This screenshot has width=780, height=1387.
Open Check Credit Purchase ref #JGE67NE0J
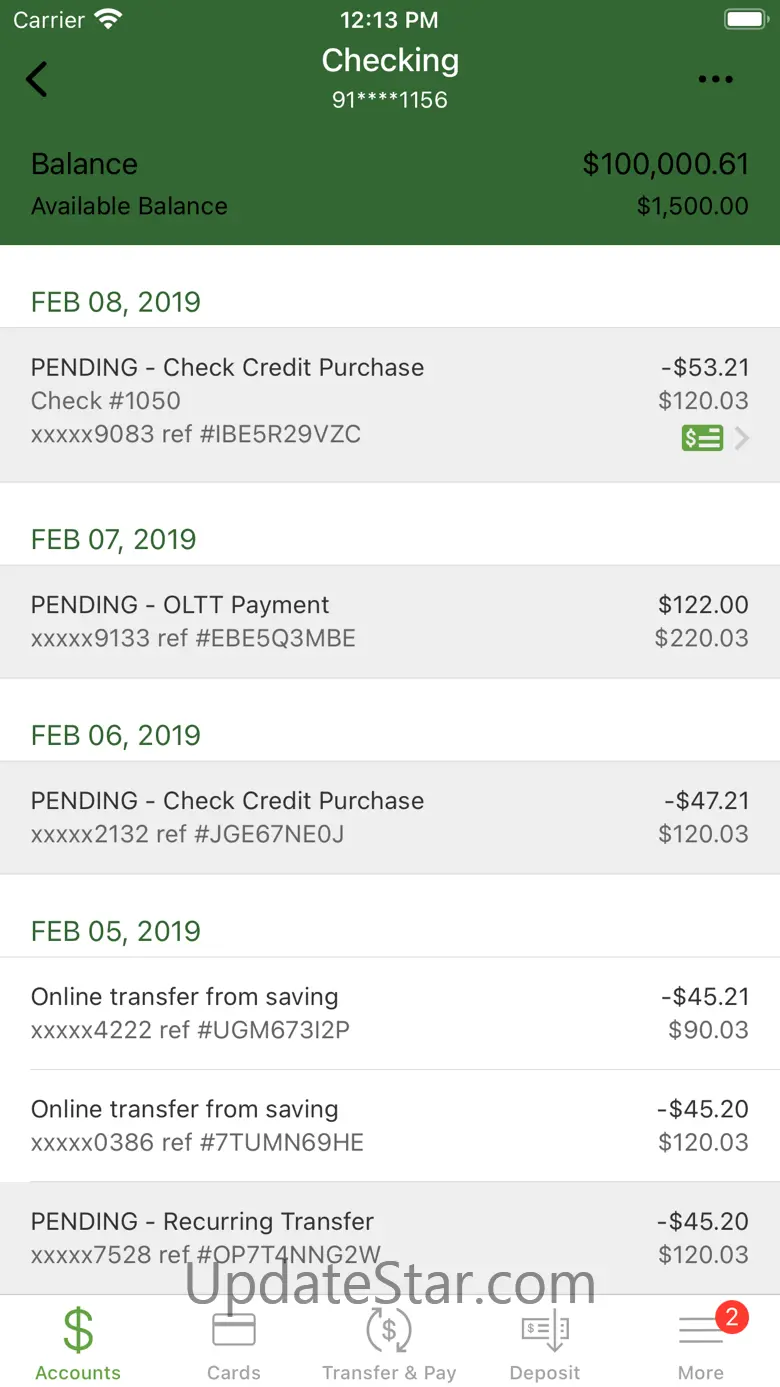coord(390,817)
